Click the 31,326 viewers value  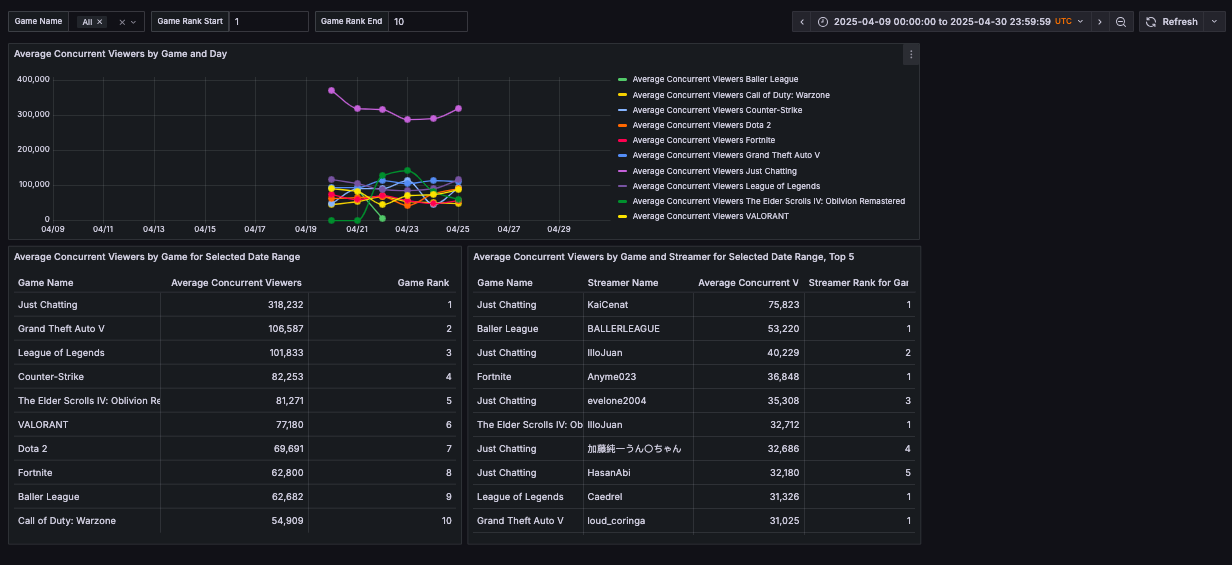click(783, 497)
